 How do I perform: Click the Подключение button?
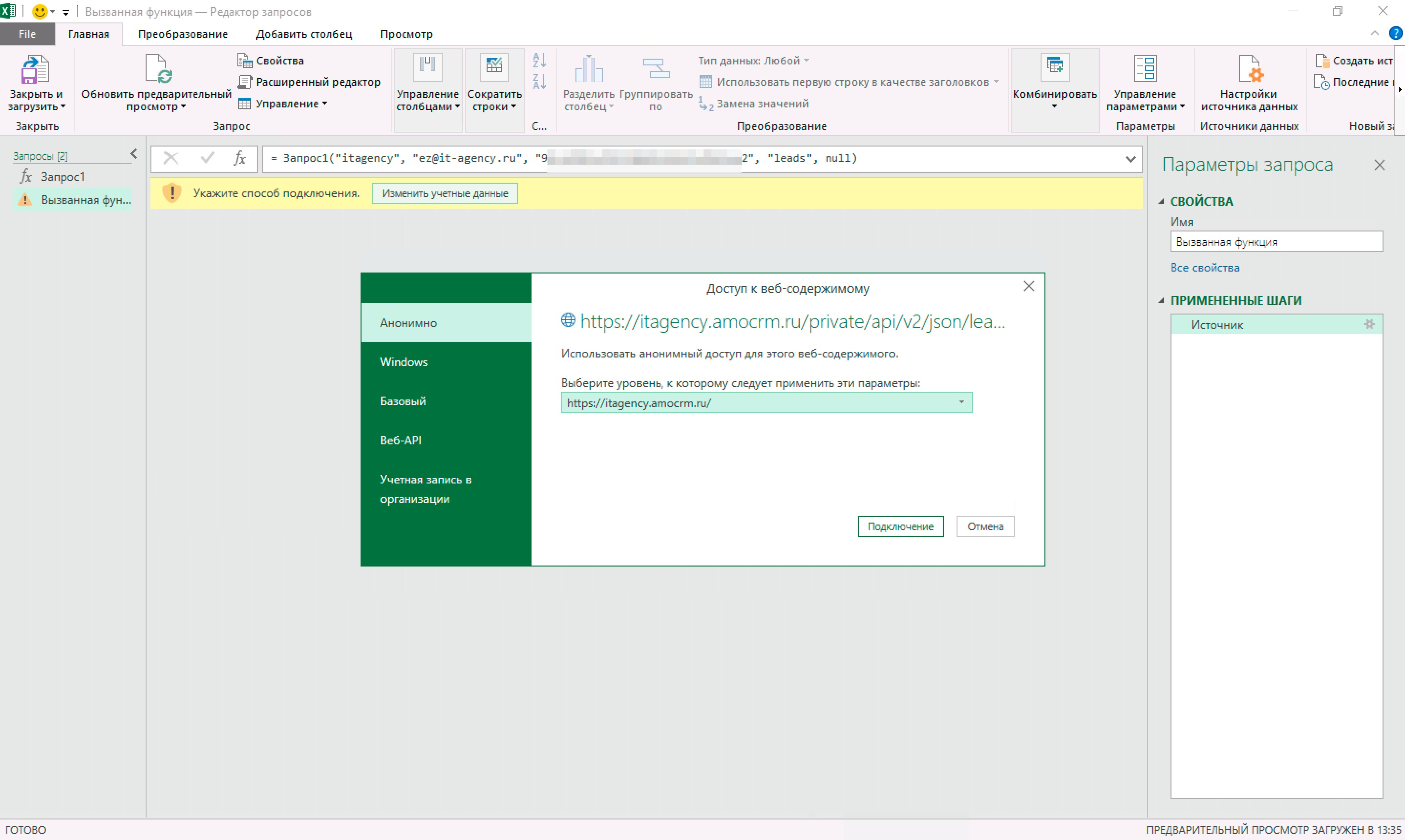click(901, 526)
